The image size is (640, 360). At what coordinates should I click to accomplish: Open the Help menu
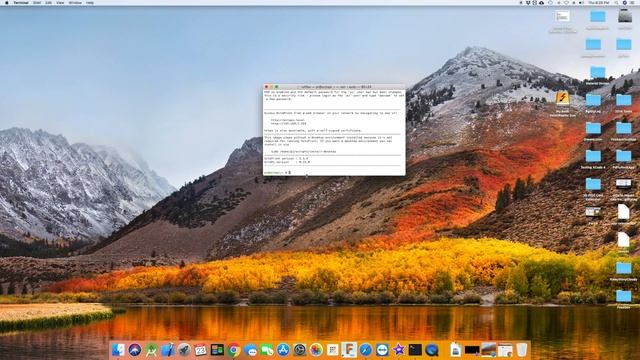(90, 2)
